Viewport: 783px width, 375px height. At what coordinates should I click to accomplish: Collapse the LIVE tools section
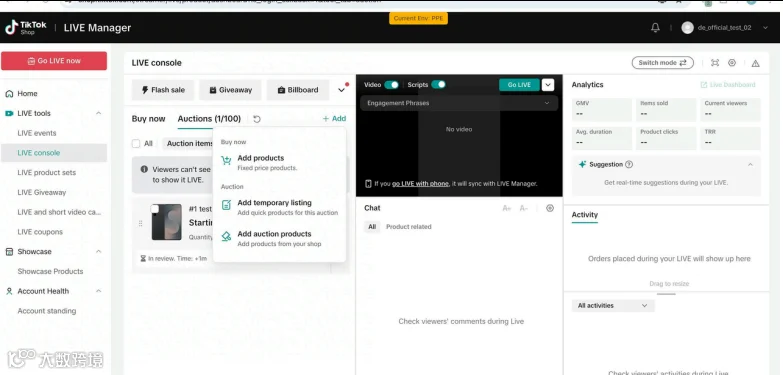pyautogui.click(x=98, y=113)
